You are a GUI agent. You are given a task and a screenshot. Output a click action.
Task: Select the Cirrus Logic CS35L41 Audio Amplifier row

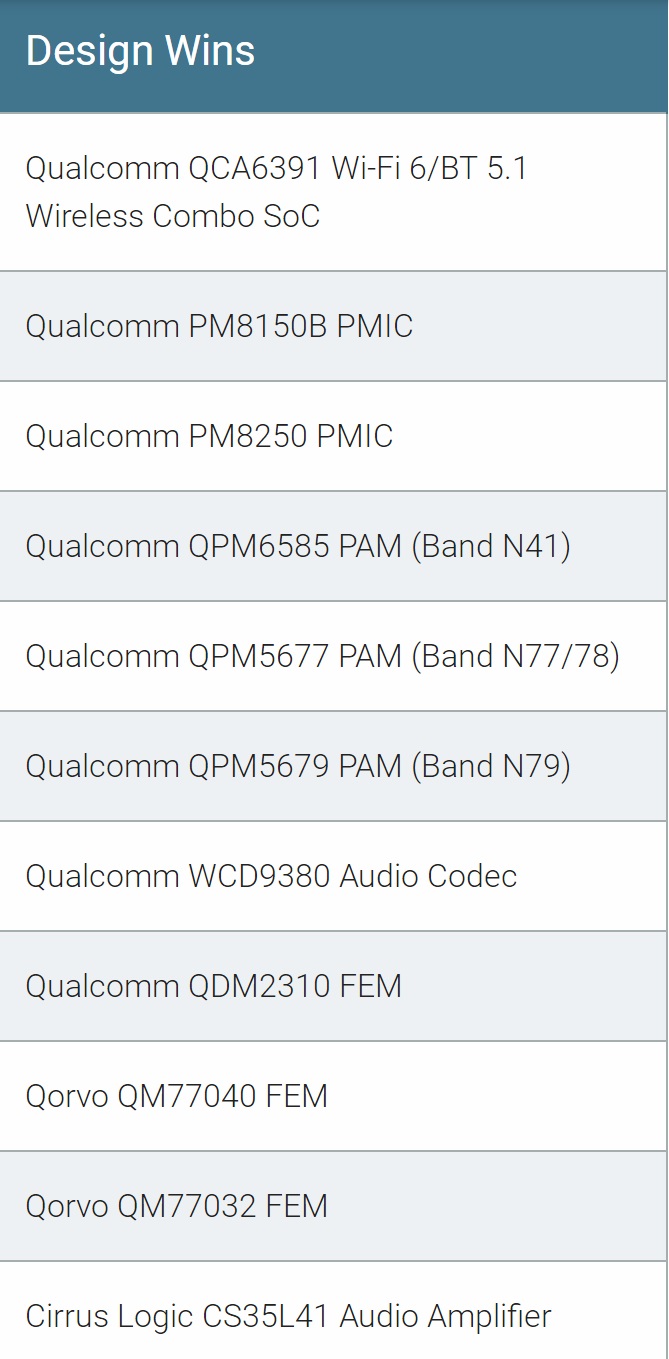point(288,1316)
